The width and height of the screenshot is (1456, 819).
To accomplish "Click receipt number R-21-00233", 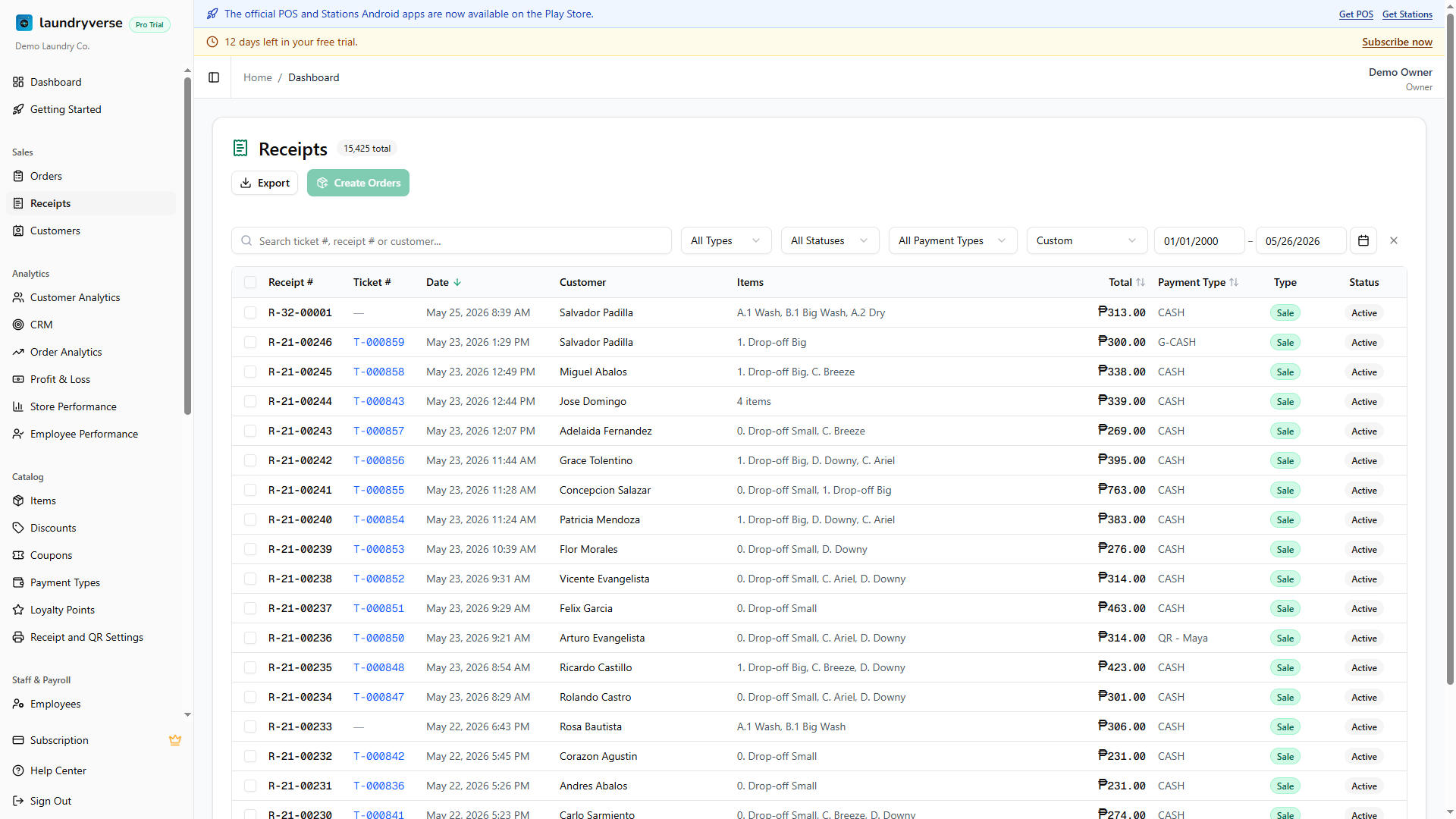I will (300, 726).
